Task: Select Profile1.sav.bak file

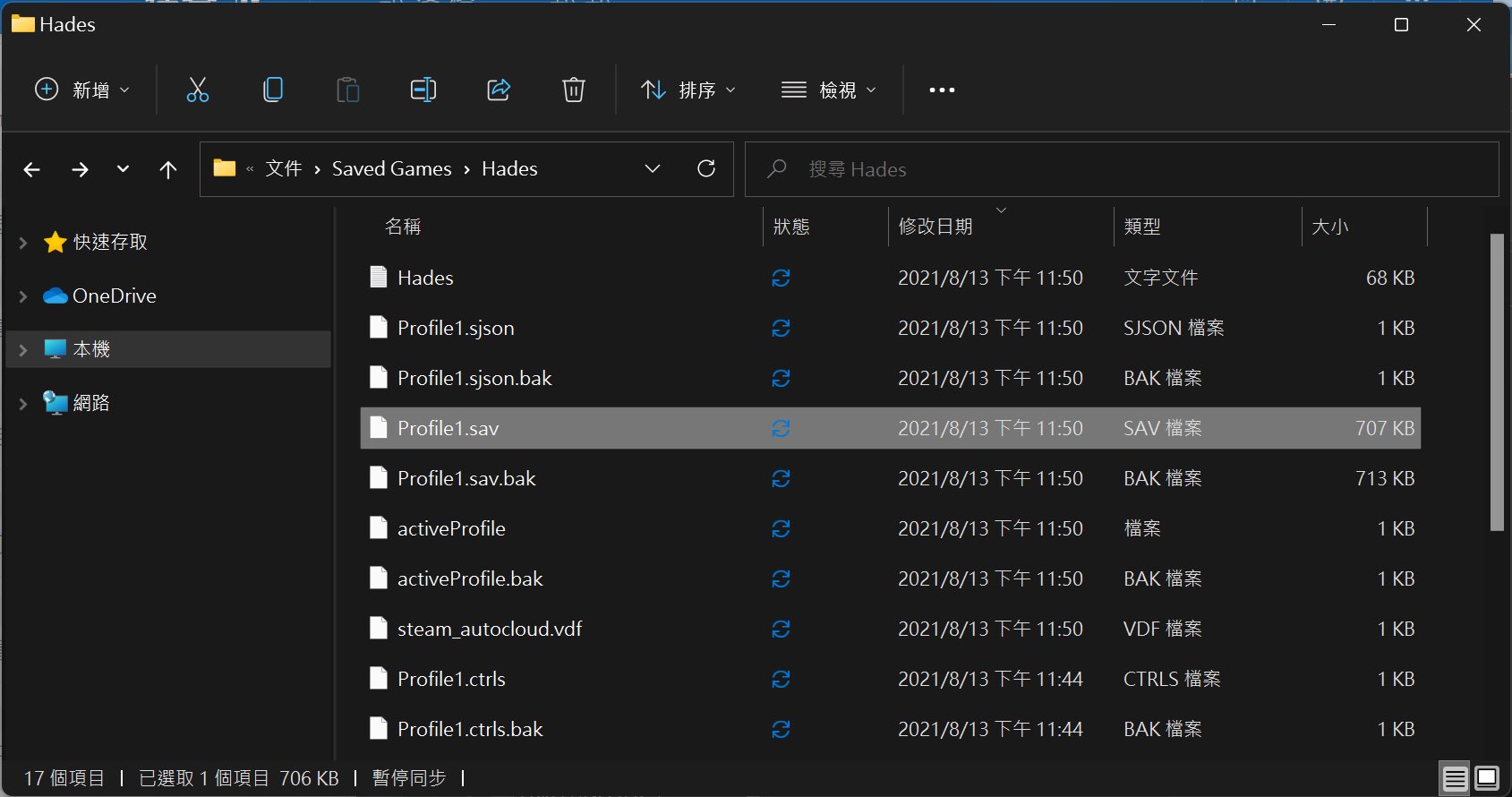Action: [466, 478]
